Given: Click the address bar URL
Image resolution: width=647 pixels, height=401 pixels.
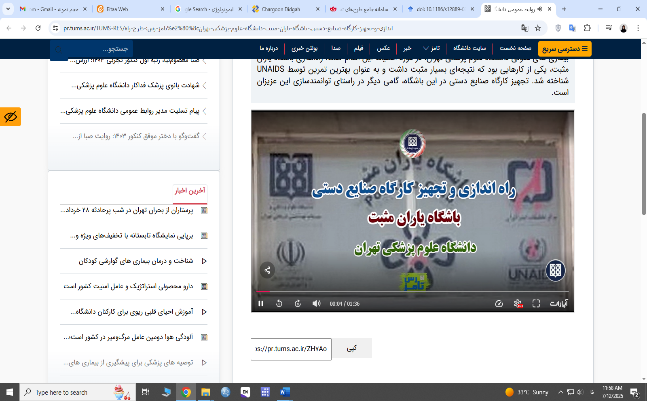Looking at the screenshot, I should point(228,28).
